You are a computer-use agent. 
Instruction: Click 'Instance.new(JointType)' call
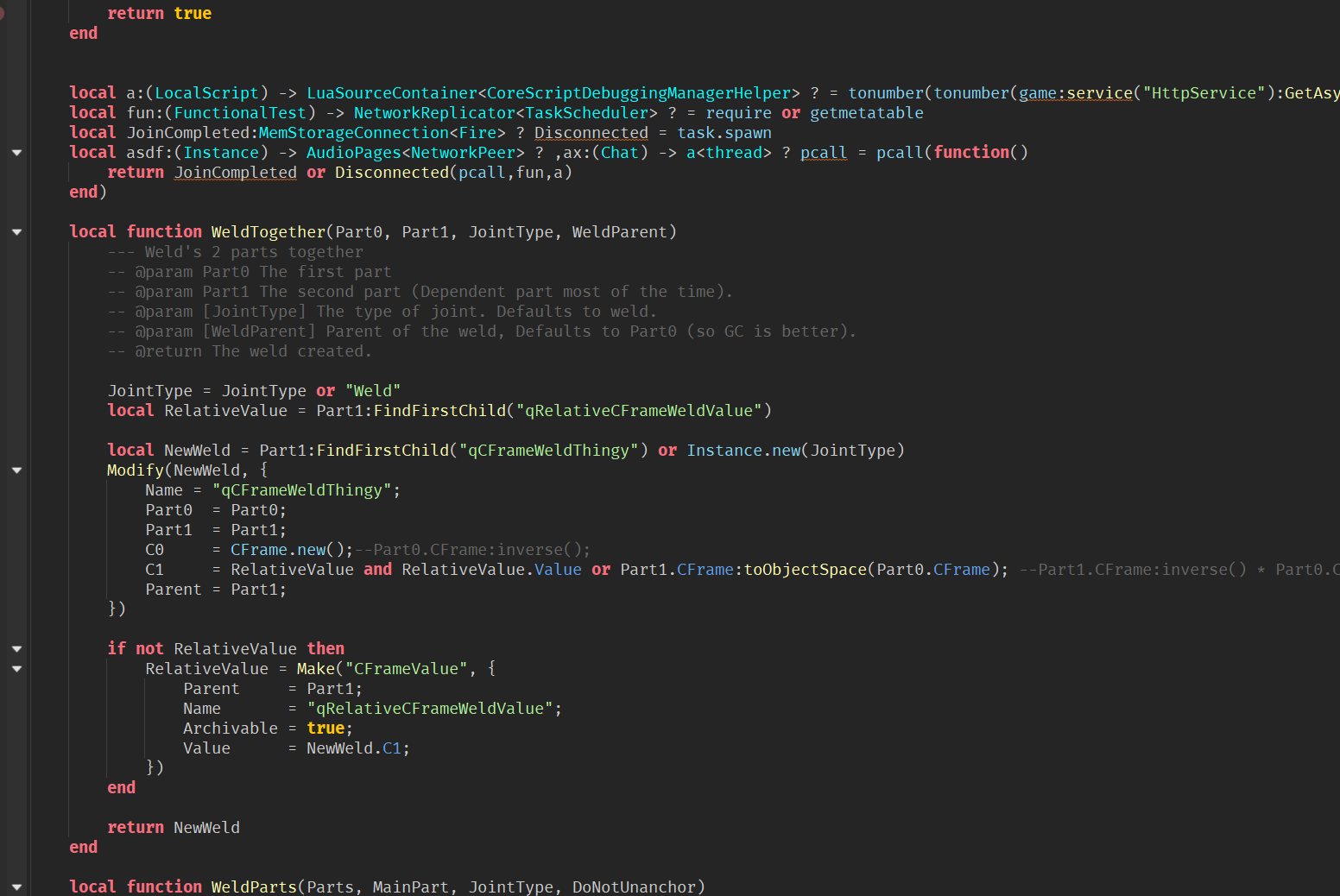coord(796,450)
